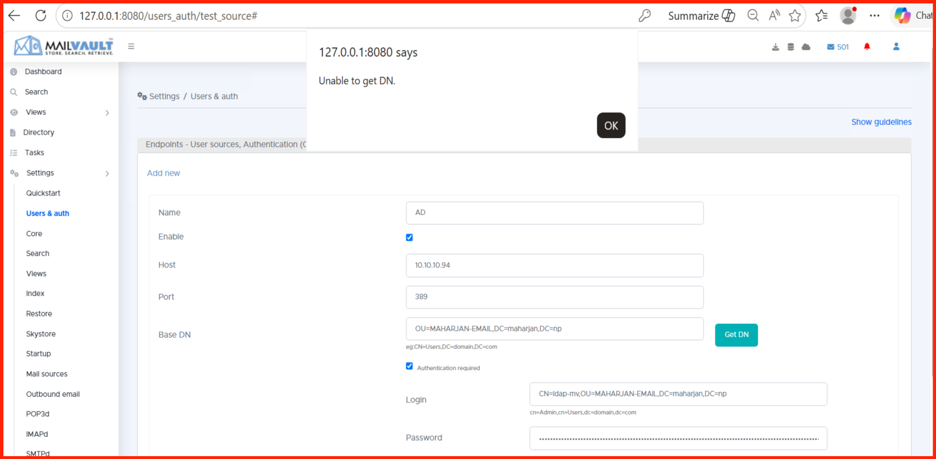936x459 pixels.
Task: Open the user account icon in header
Action: coord(896,47)
